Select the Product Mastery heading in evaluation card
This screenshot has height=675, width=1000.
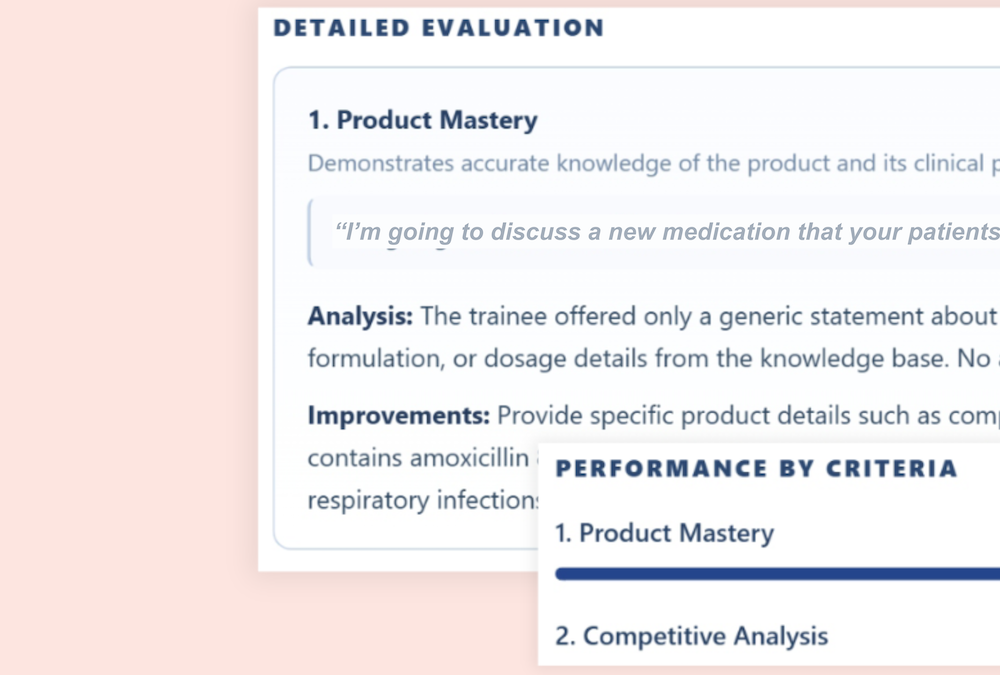pos(423,120)
